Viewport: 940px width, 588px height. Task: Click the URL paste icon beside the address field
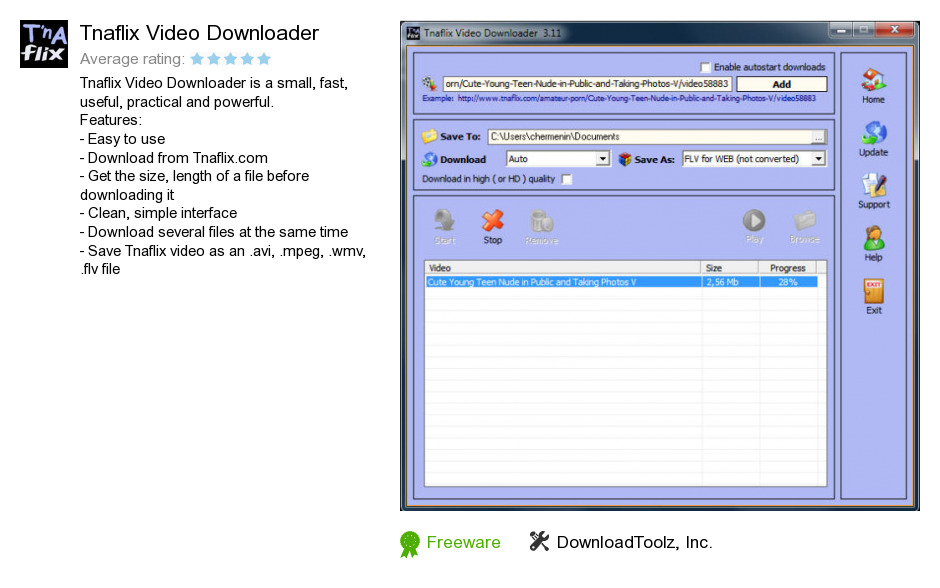(429, 83)
